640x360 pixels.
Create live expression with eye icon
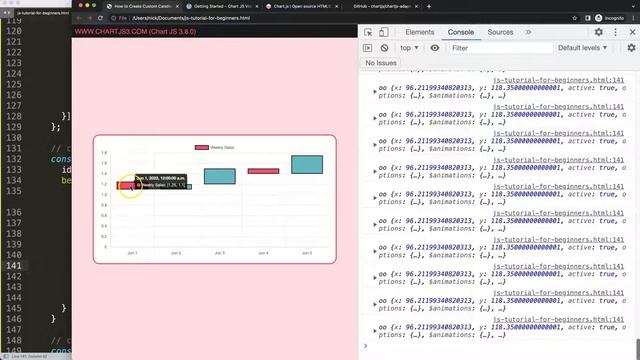click(x=435, y=48)
